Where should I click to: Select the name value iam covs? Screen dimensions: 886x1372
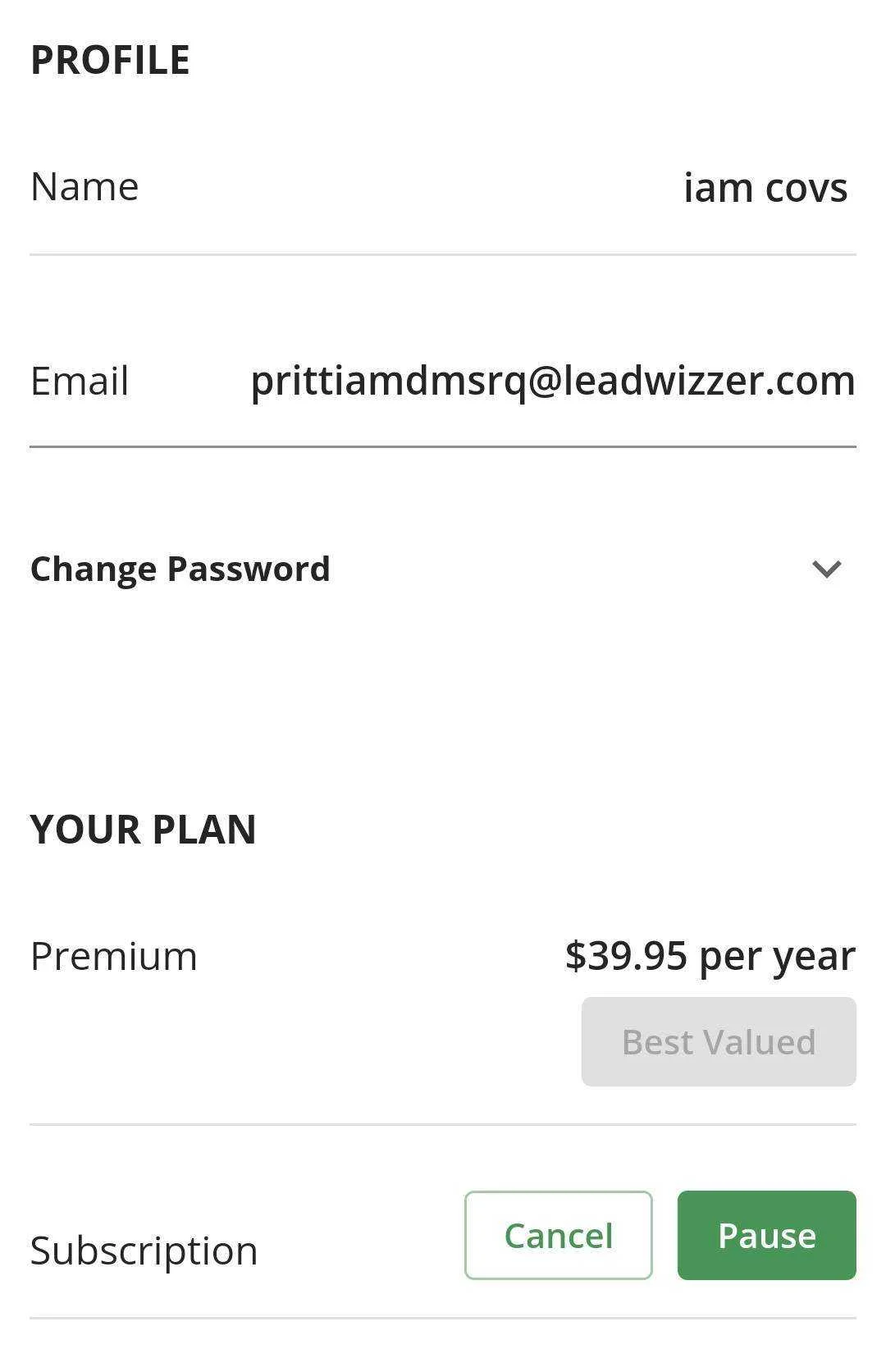click(765, 187)
